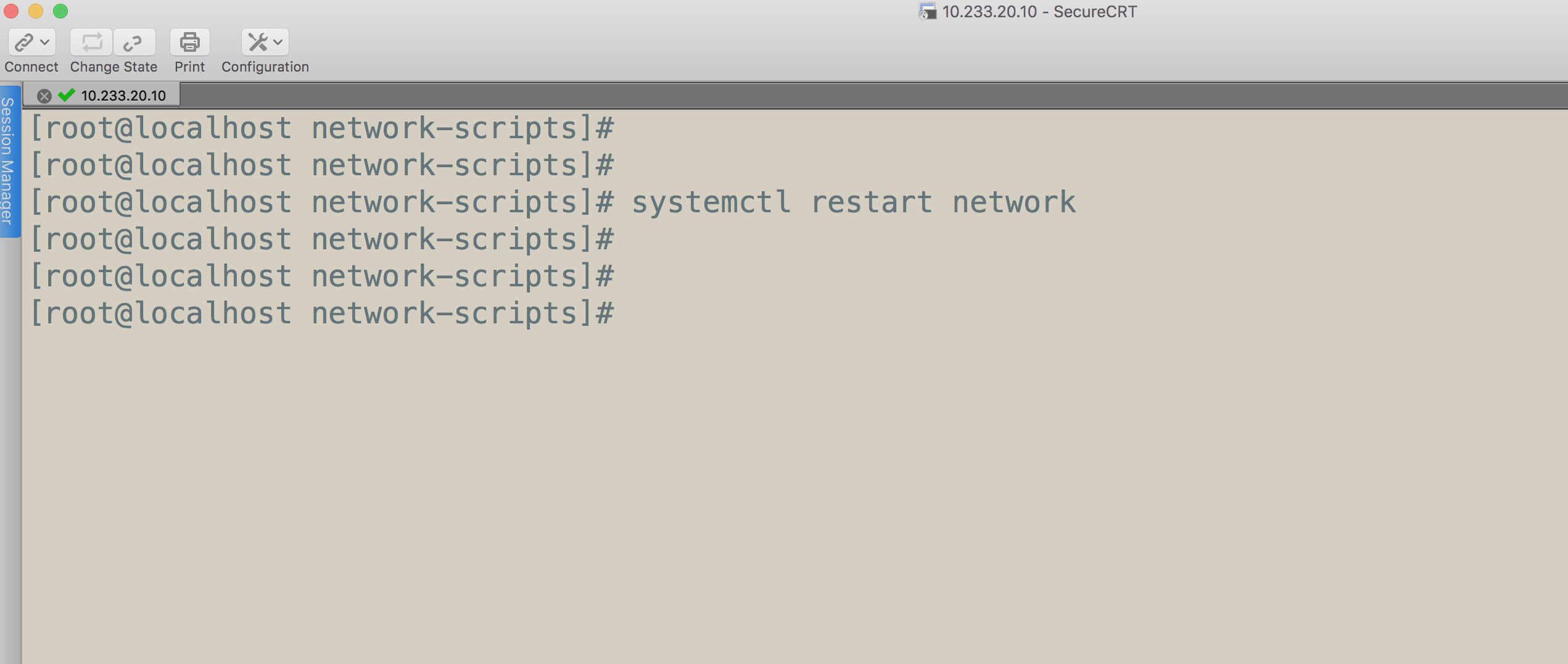Click the red close window button
Image resolution: width=1568 pixels, height=664 pixels.
[11, 11]
